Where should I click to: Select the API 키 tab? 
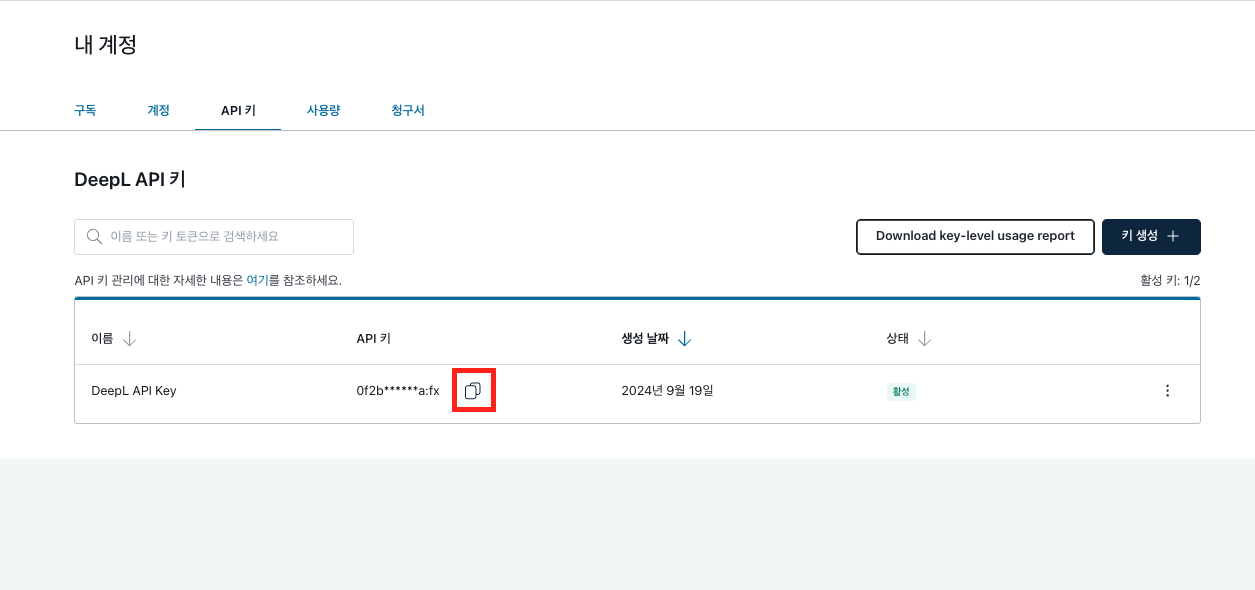(238, 110)
